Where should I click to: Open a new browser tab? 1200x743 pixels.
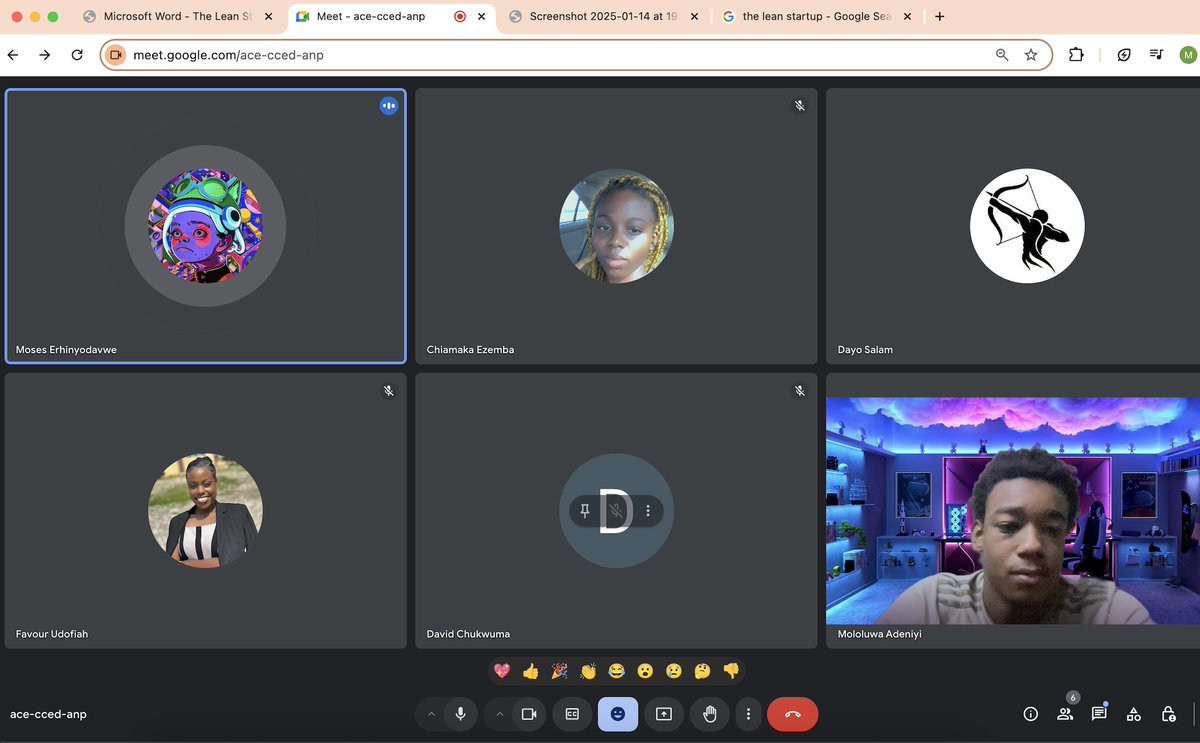click(939, 16)
